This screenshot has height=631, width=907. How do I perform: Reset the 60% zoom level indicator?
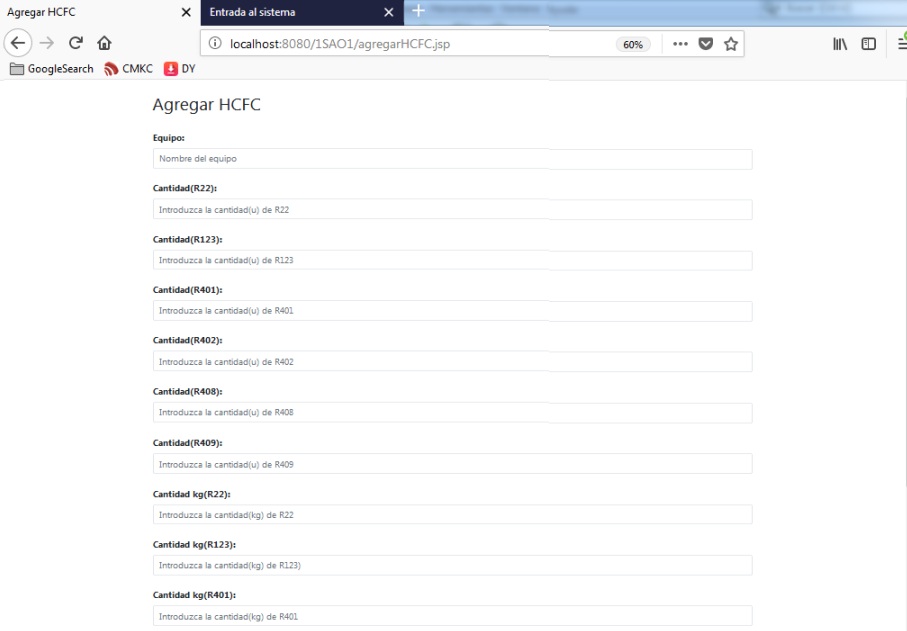point(633,45)
